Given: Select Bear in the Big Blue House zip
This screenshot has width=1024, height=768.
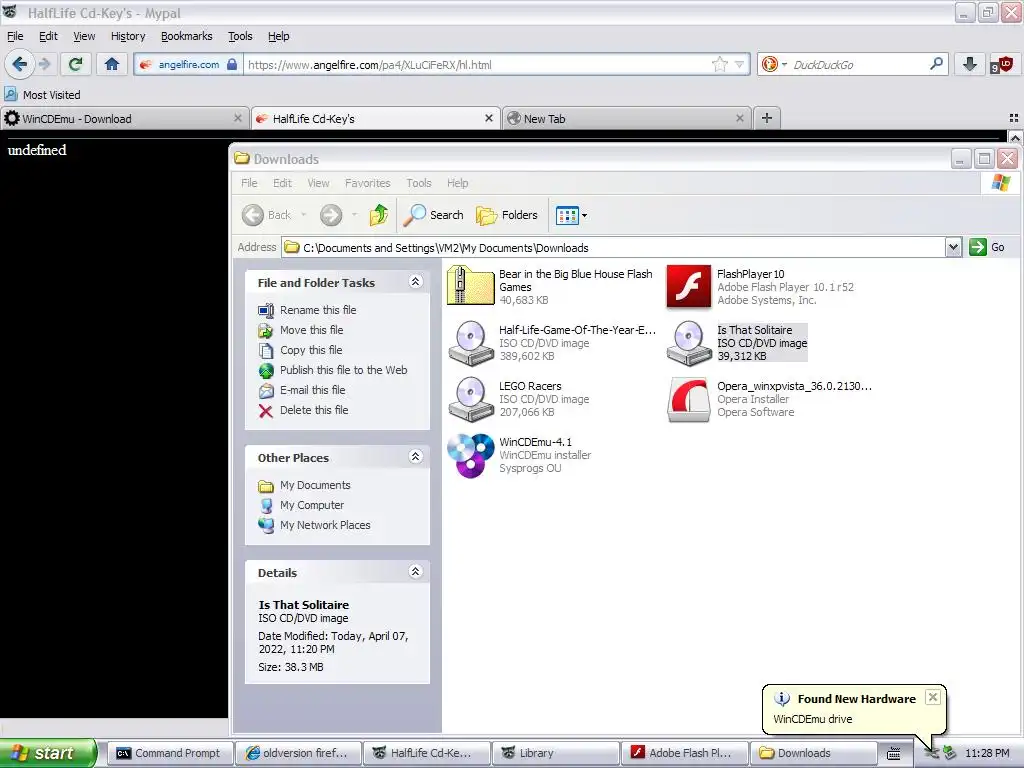Looking at the screenshot, I should (x=551, y=287).
